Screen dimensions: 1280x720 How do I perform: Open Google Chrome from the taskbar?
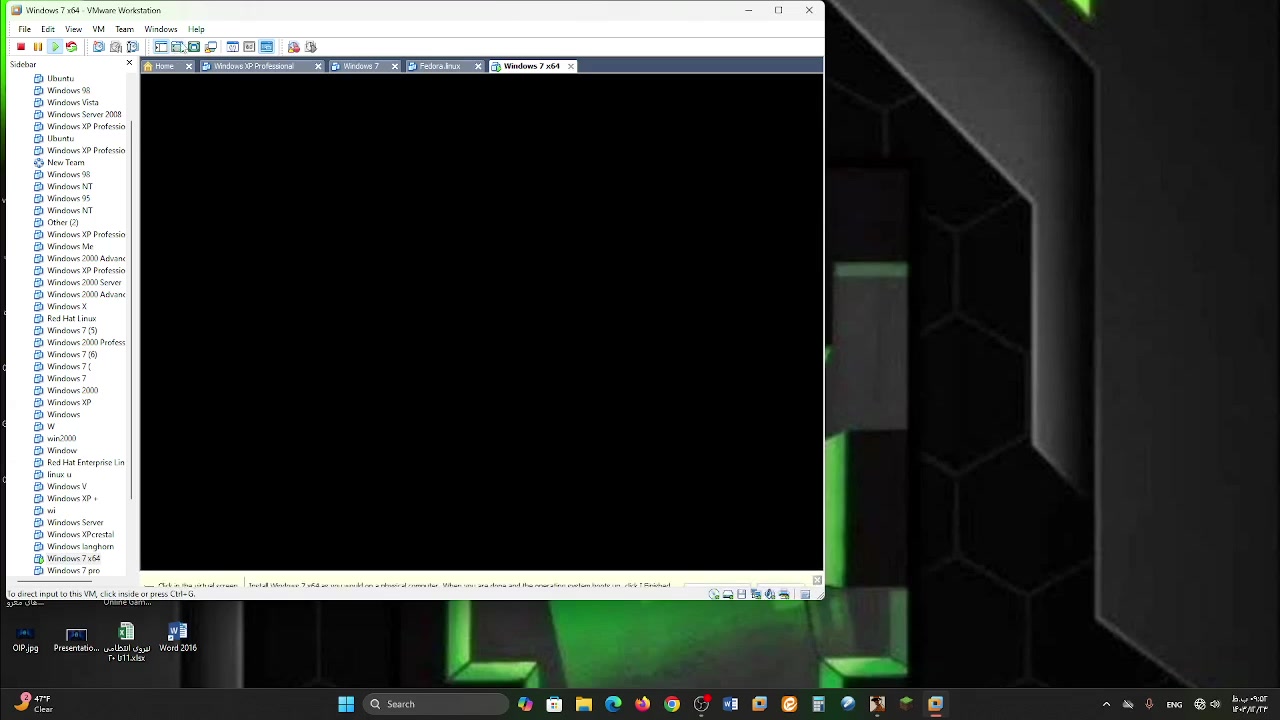click(x=672, y=704)
